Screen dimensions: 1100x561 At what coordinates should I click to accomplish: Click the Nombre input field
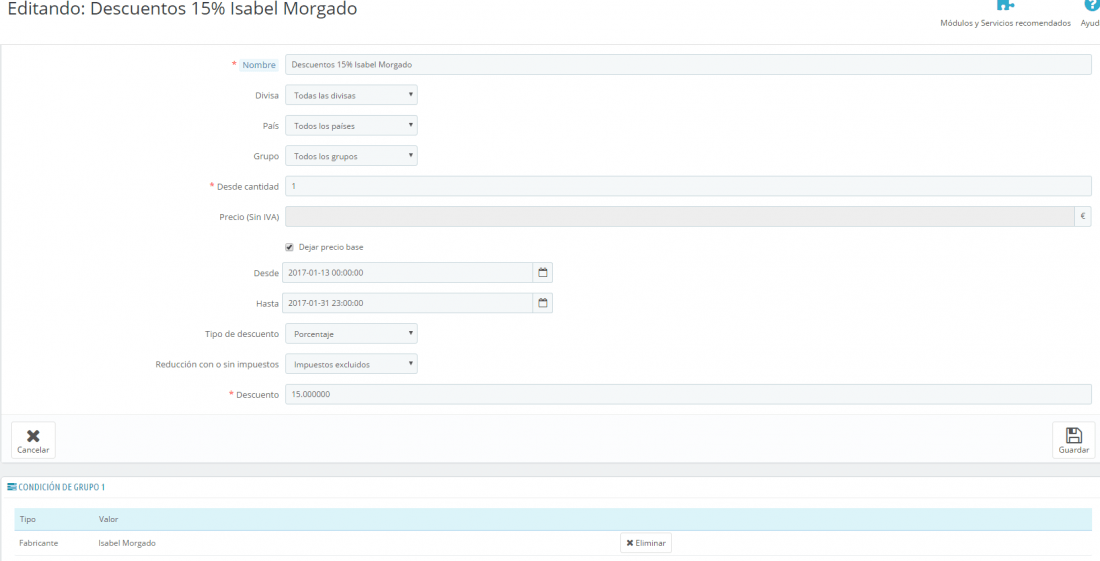pos(688,65)
